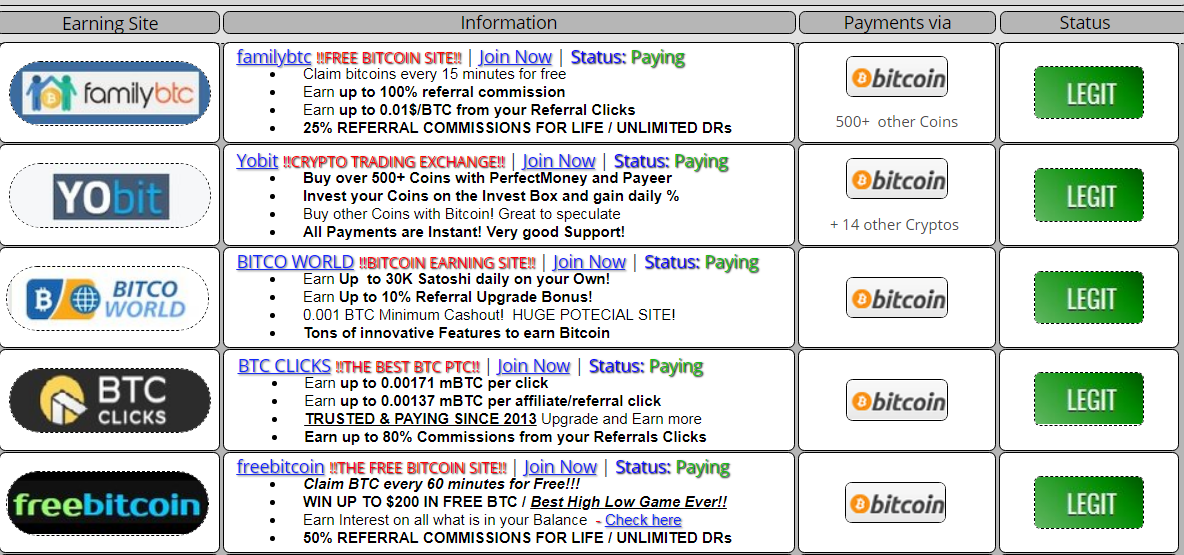Click the LEGIT badge in familybtc row
The height and width of the screenshot is (555, 1184).
click(x=1089, y=93)
